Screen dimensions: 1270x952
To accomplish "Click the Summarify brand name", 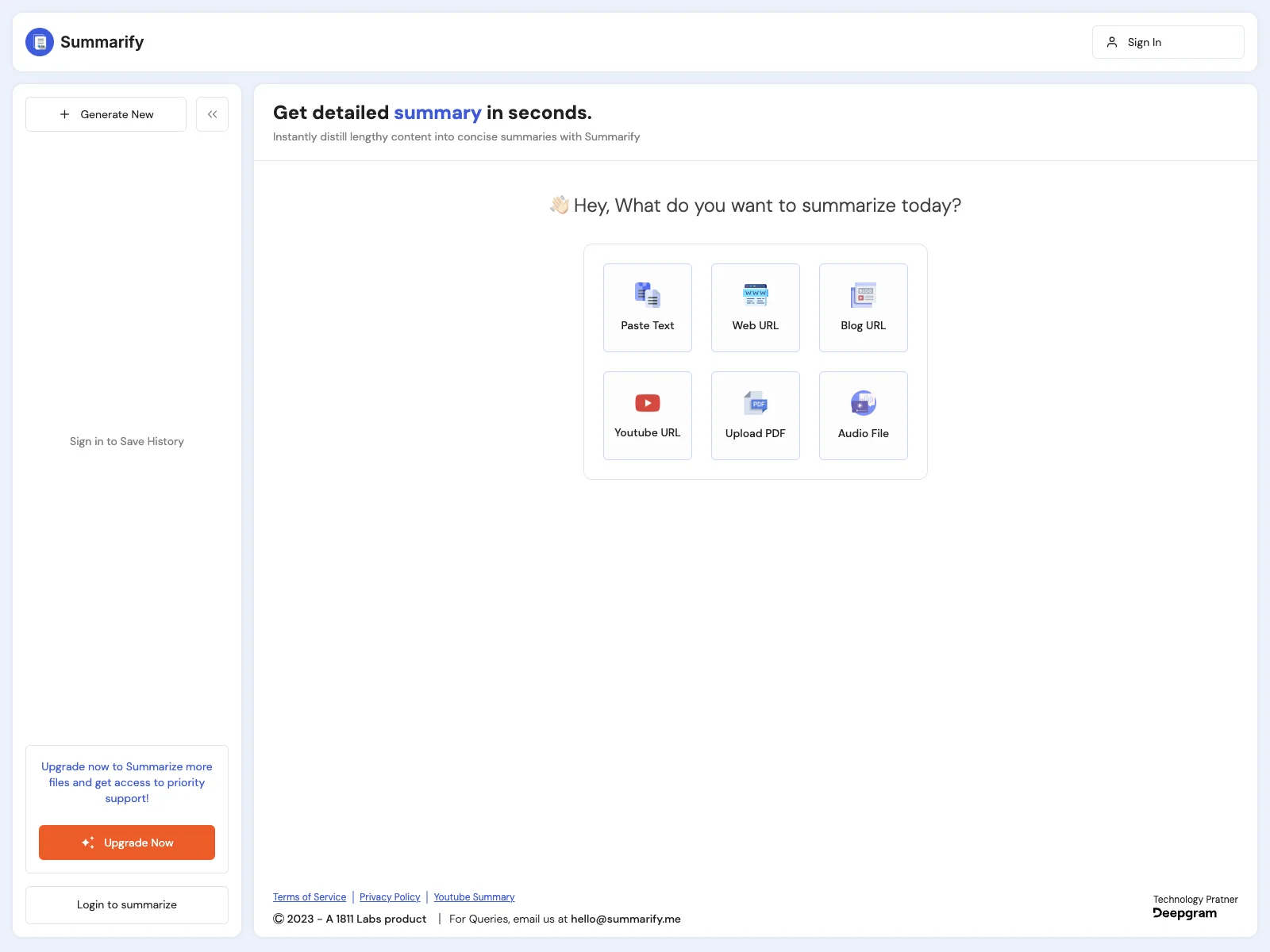I will pyautogui.click(x=102, y=42).
